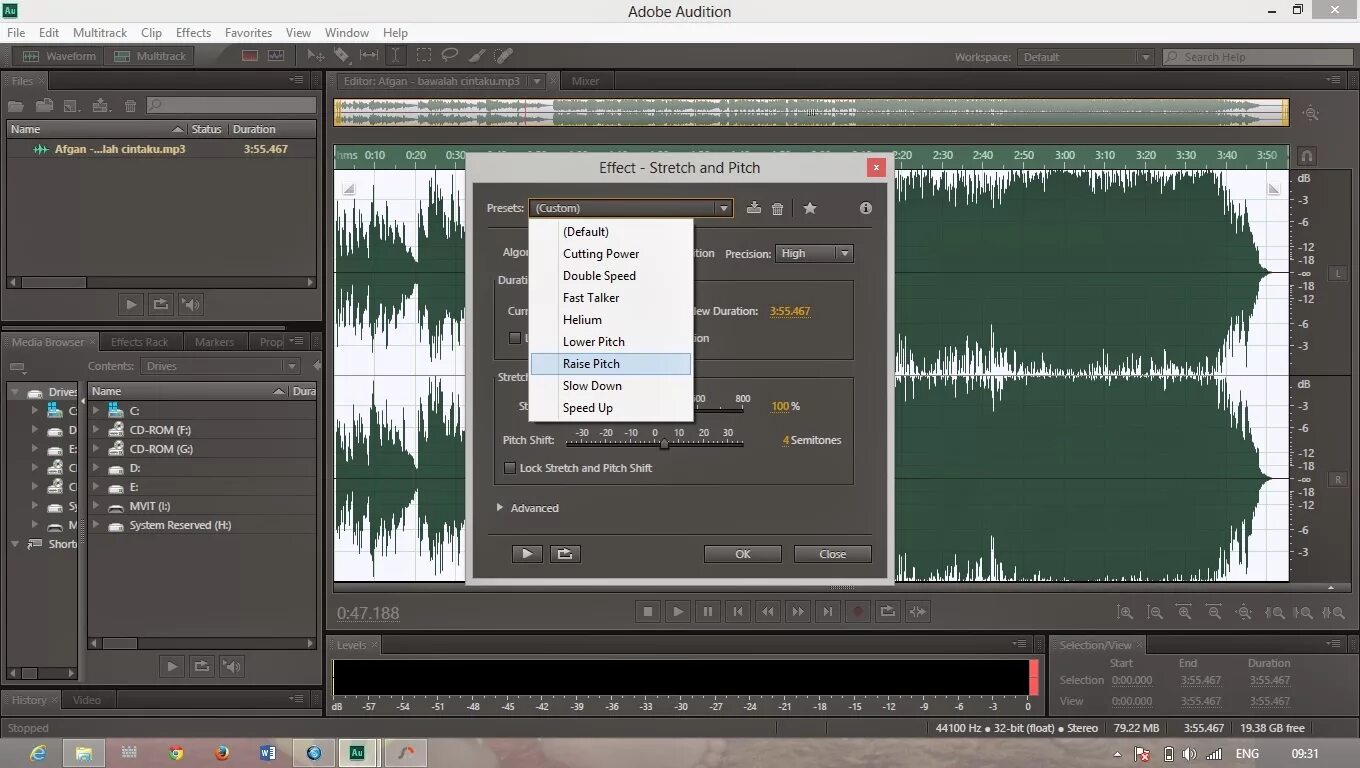Expand the System Reserved (H:) drive
Screen dimensions: 1360x768
[x=97, y=525]
